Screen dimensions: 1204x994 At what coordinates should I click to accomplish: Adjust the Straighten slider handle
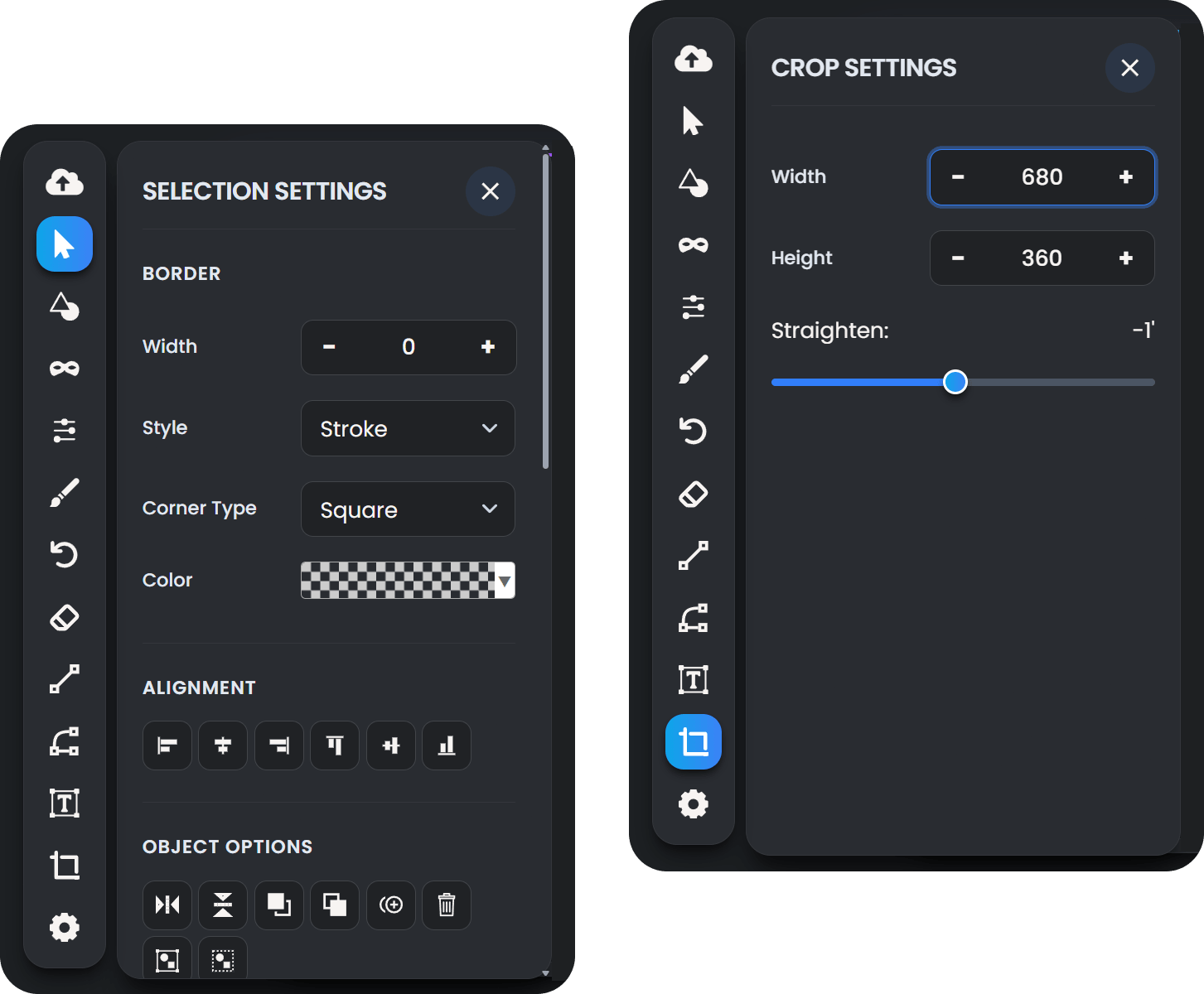(x=955, y=382)
